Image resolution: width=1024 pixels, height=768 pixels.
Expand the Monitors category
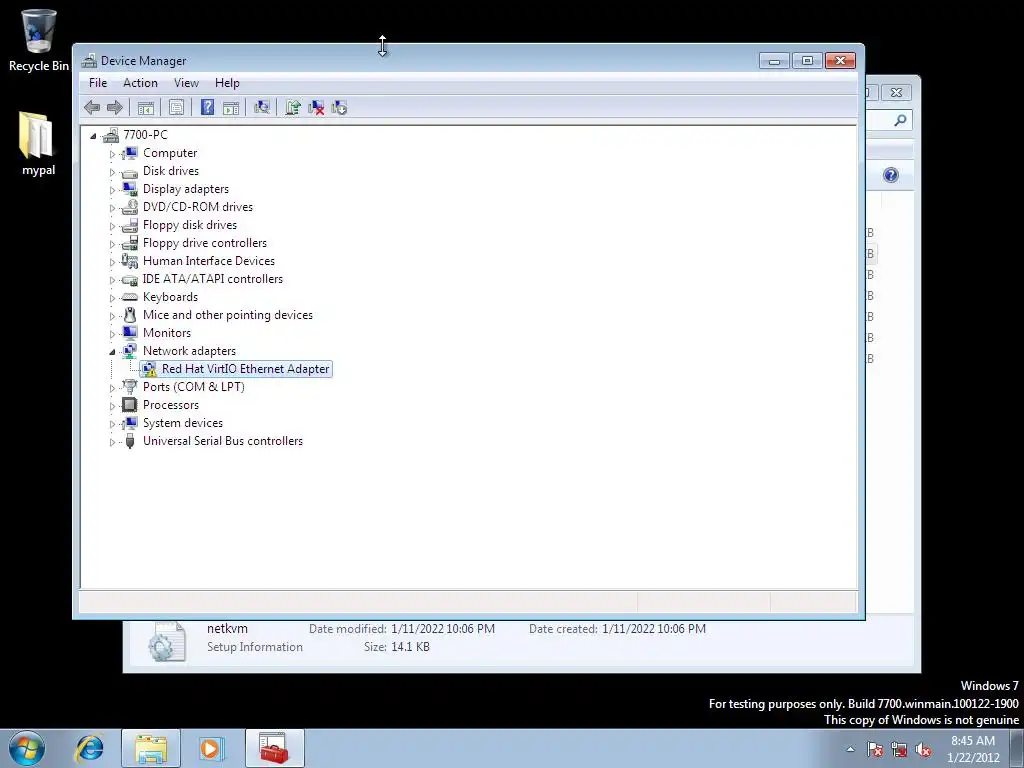click(x=112, y=334)
